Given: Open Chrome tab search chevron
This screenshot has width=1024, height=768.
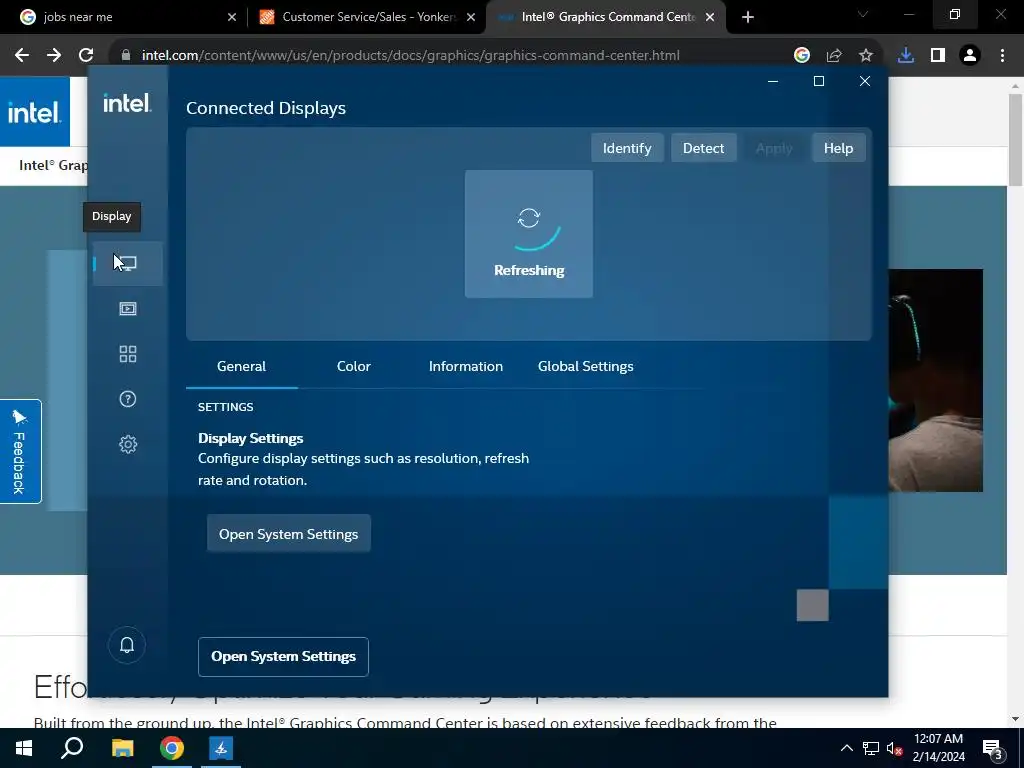Looking at the screenshot, I should [863, 14].
